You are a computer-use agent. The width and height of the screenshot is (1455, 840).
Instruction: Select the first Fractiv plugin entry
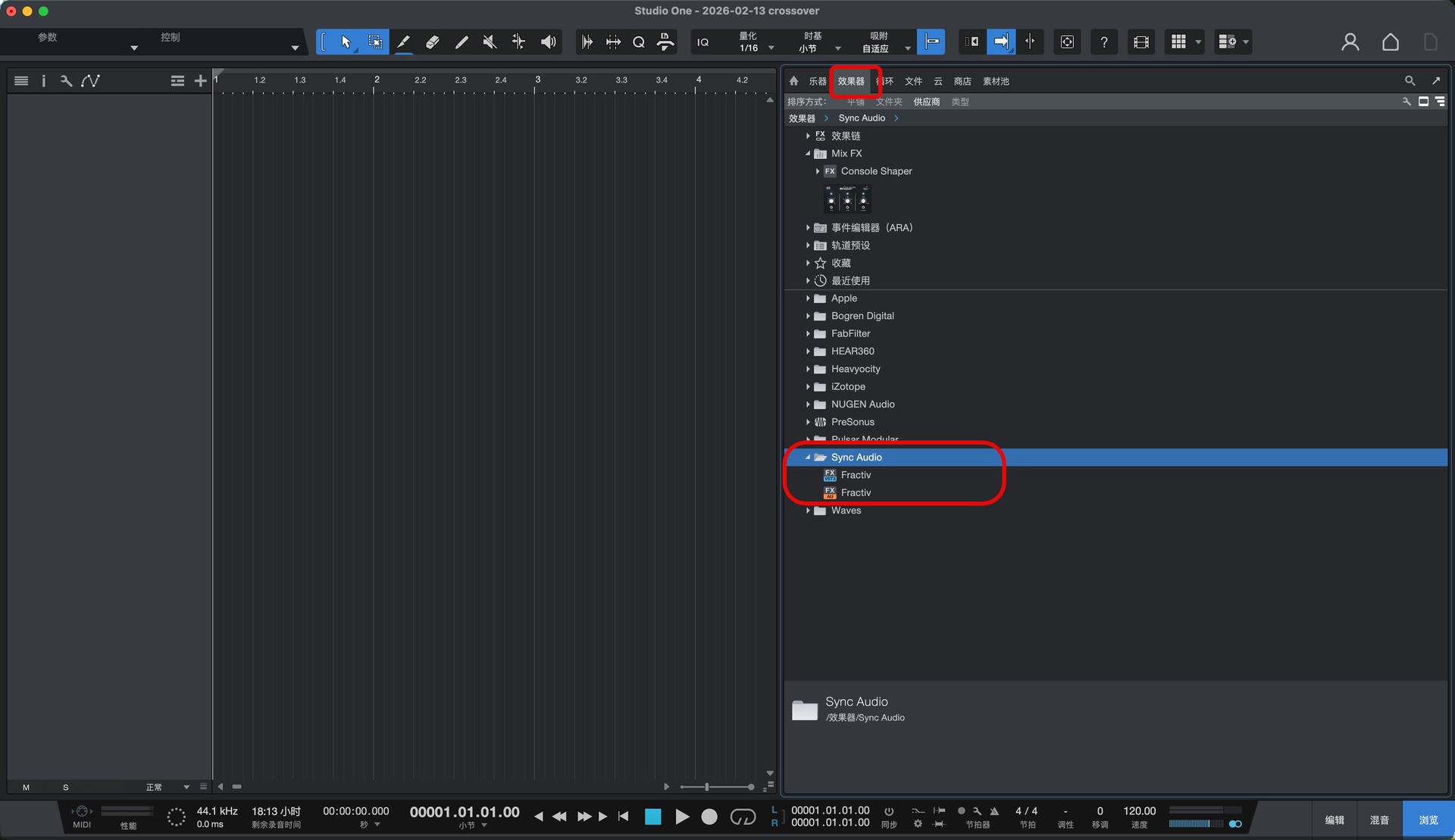click(856, 475)
